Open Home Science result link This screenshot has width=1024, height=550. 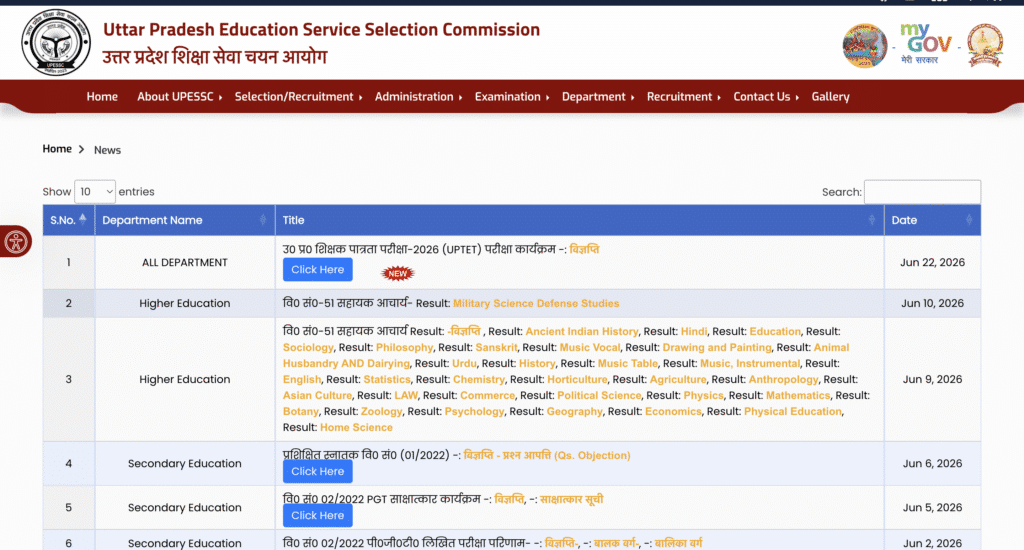tap(357, 427)
